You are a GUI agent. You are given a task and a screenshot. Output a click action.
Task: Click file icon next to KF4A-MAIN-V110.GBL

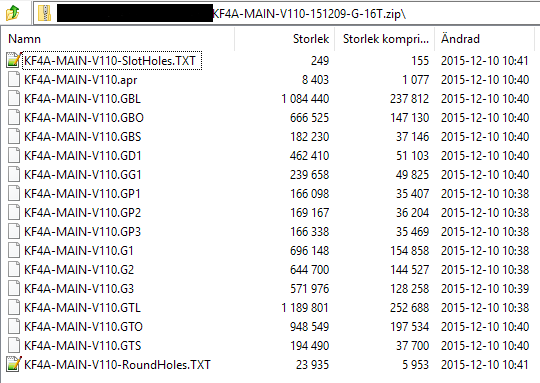click(14, 99)
